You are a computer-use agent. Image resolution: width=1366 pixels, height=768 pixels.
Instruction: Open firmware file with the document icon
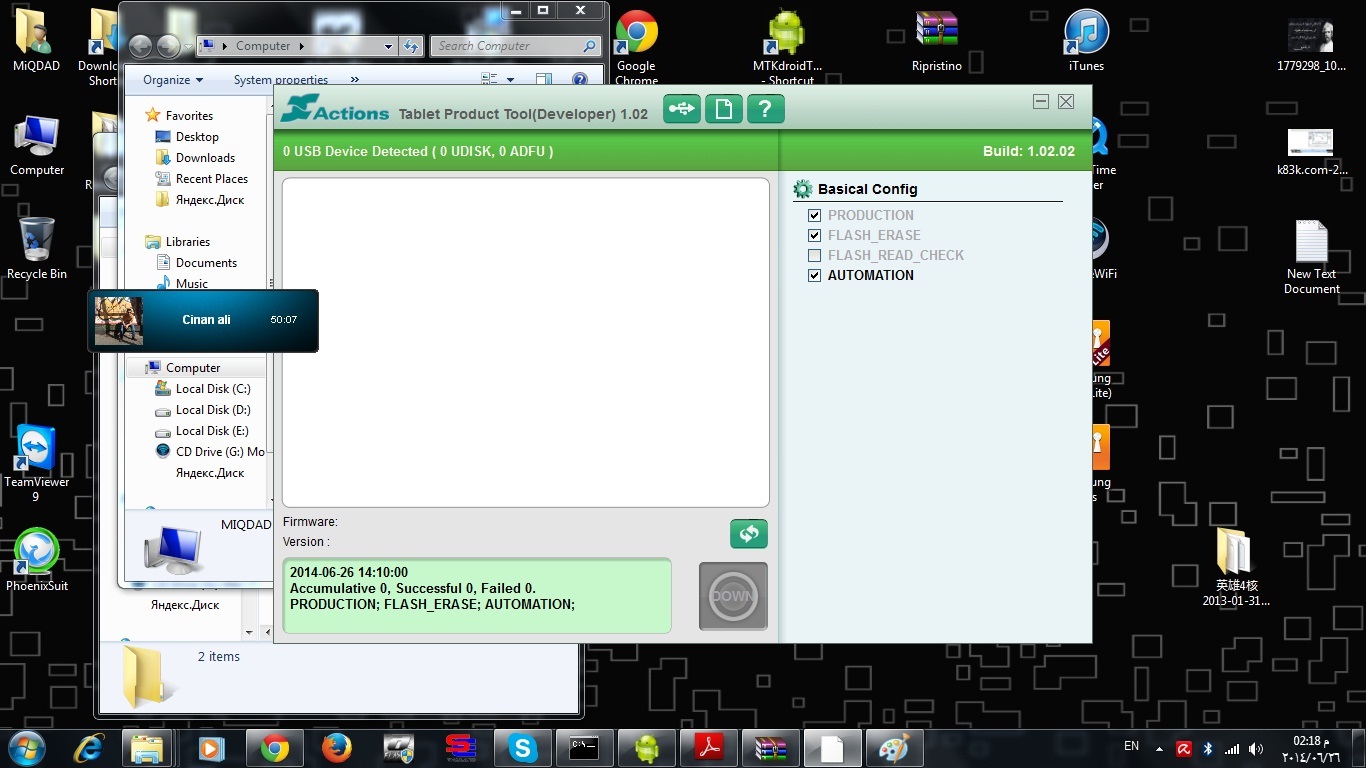724,109
